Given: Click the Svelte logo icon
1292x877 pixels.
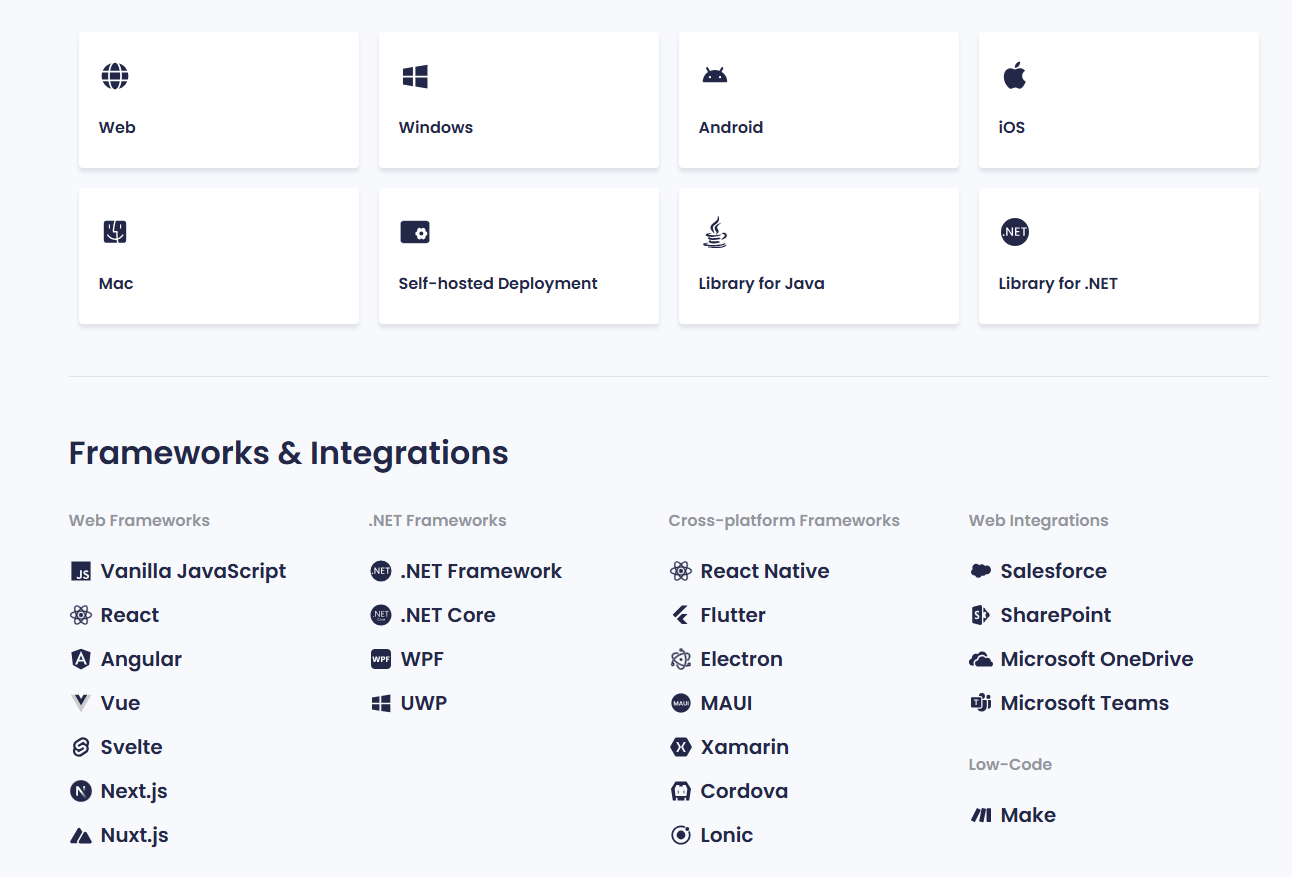Looking at the screenshot, I should [81, 747].
